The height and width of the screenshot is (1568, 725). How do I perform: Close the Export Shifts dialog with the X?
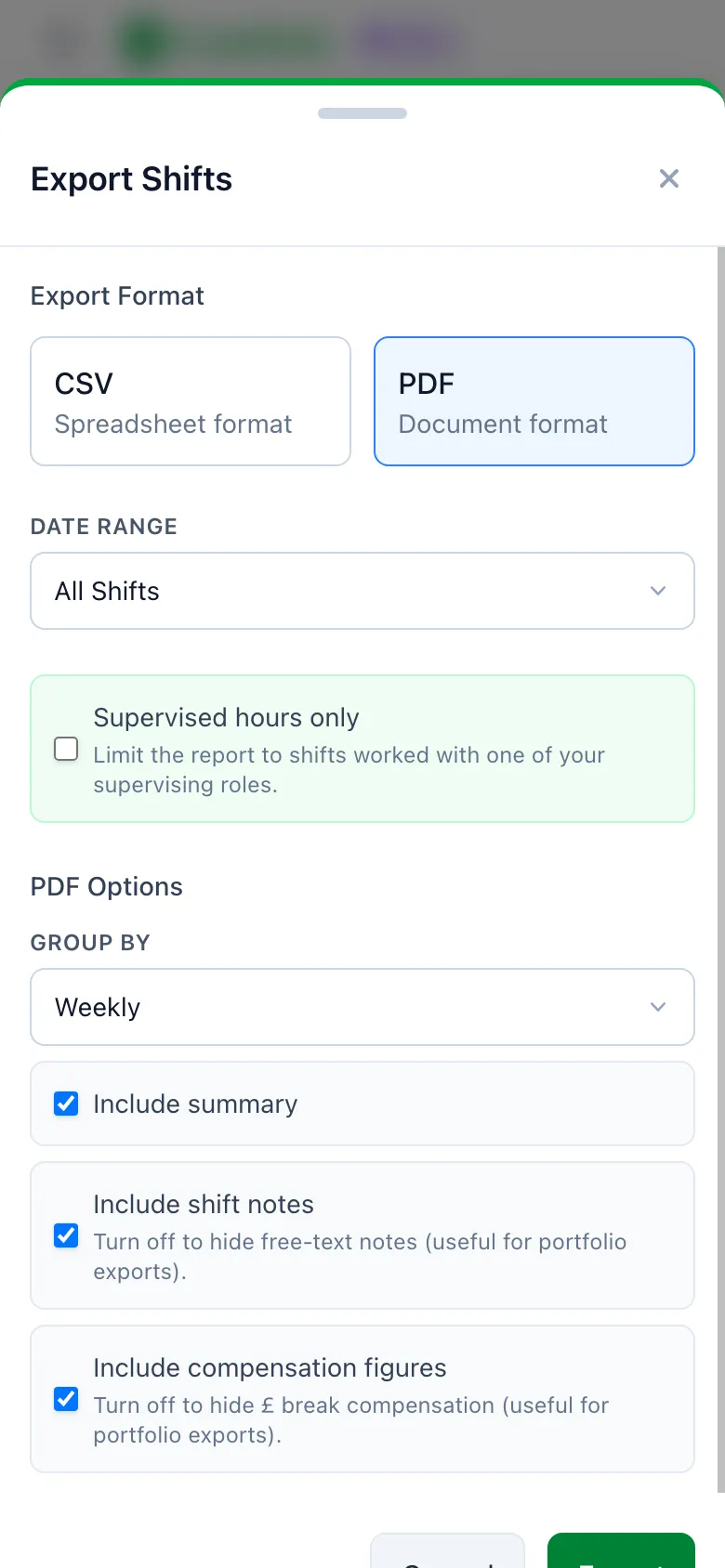coord(668,178)
